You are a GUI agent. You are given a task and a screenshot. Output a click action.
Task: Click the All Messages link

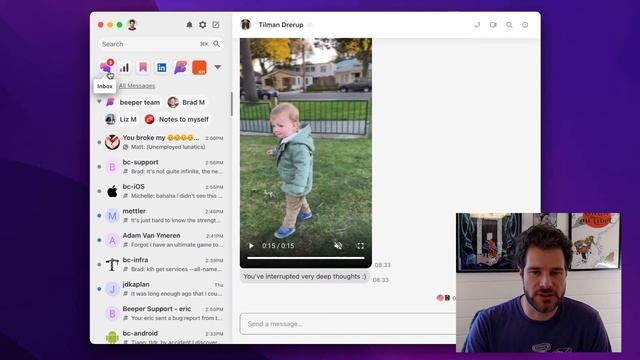(x=137, y=86)
